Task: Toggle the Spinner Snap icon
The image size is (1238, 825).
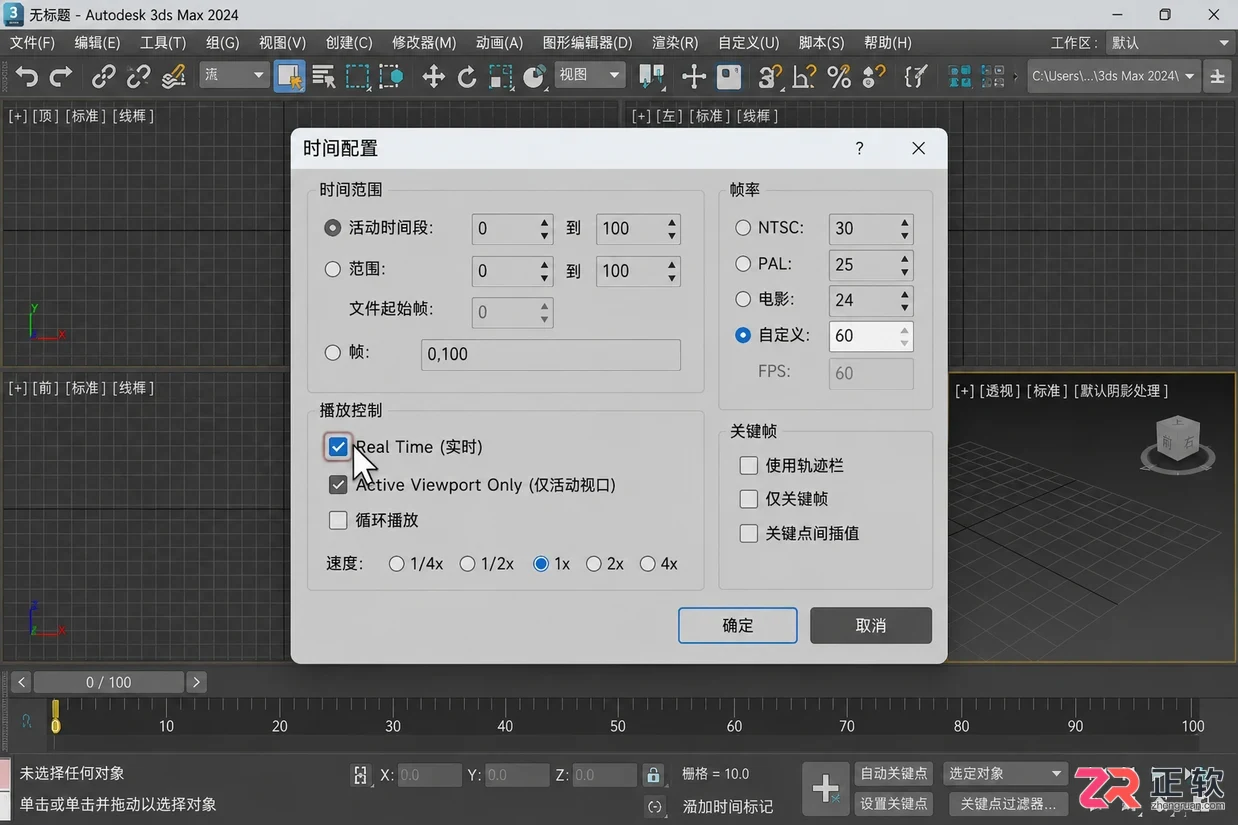Action: [873, 77]
